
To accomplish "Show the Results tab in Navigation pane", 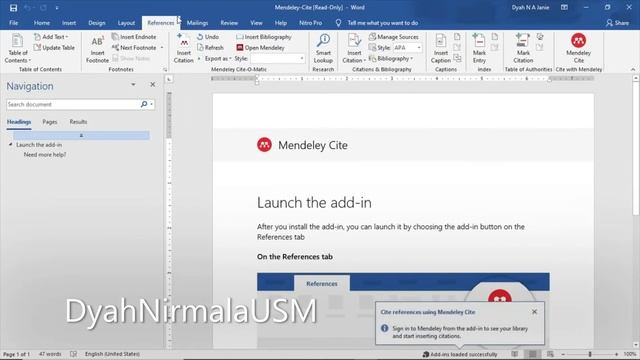I will (78, 122).
